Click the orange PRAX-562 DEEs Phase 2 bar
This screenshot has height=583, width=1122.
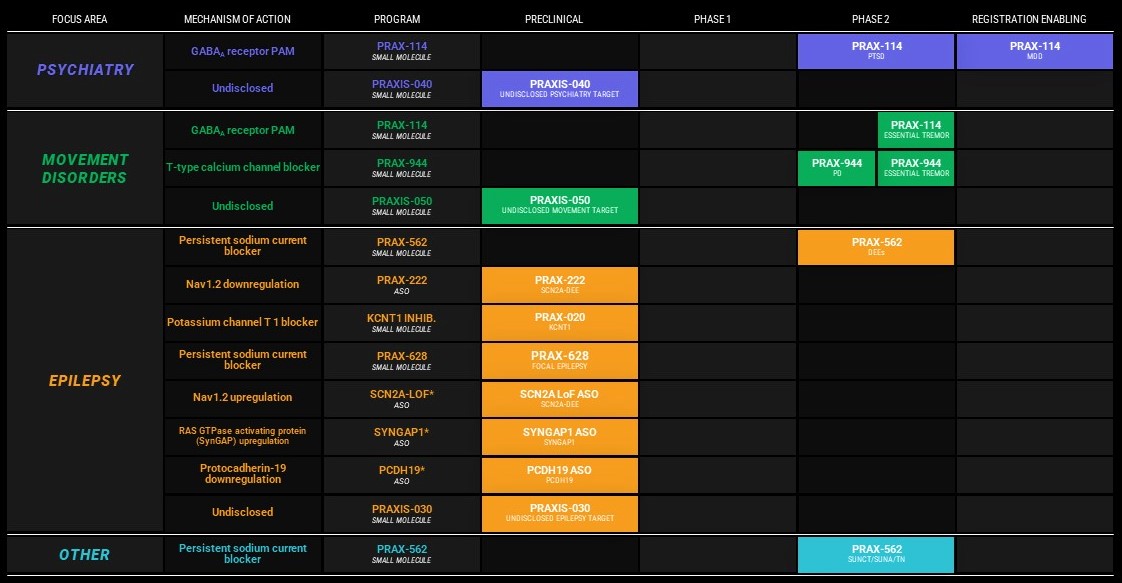(876, 247)
